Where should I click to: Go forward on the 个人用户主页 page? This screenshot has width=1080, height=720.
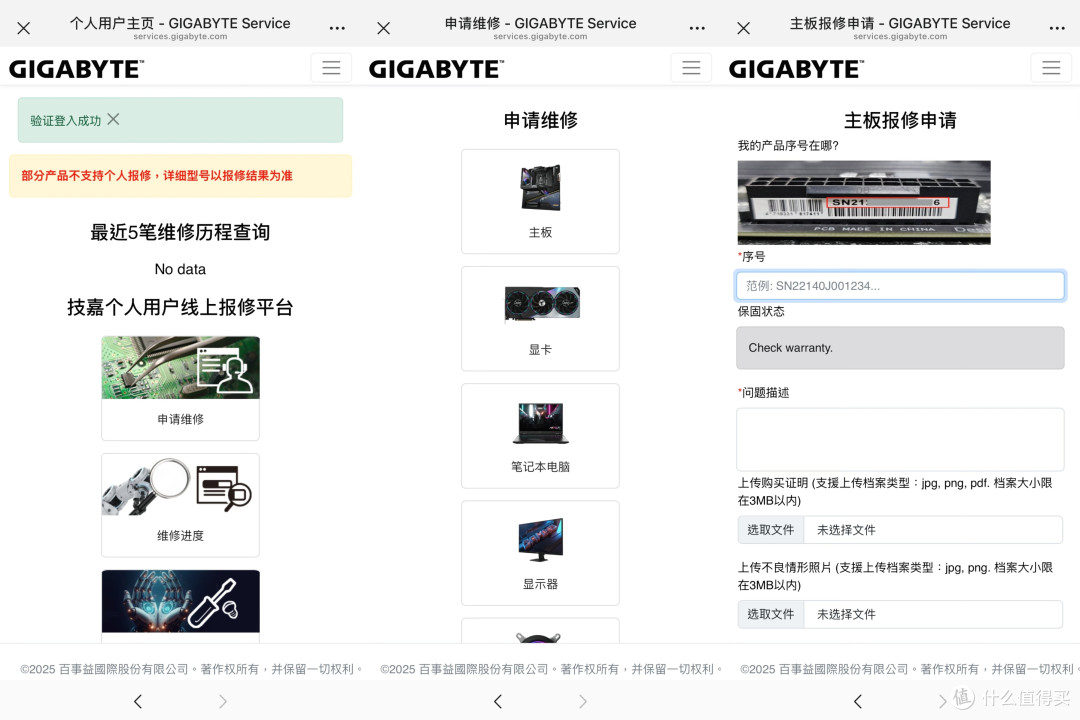[222, 701]
